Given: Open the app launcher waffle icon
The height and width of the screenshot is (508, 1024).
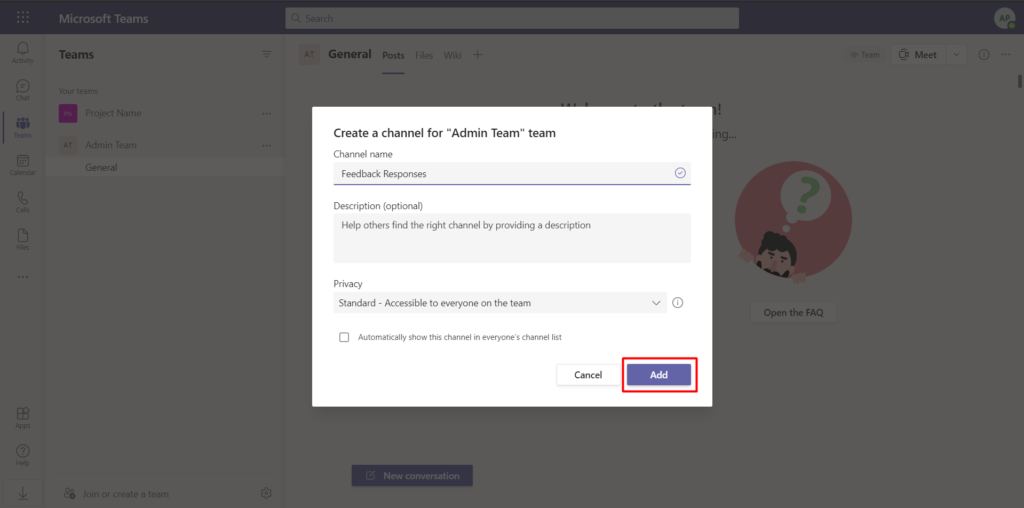Looking at the screenshot, I should point(23,18).
